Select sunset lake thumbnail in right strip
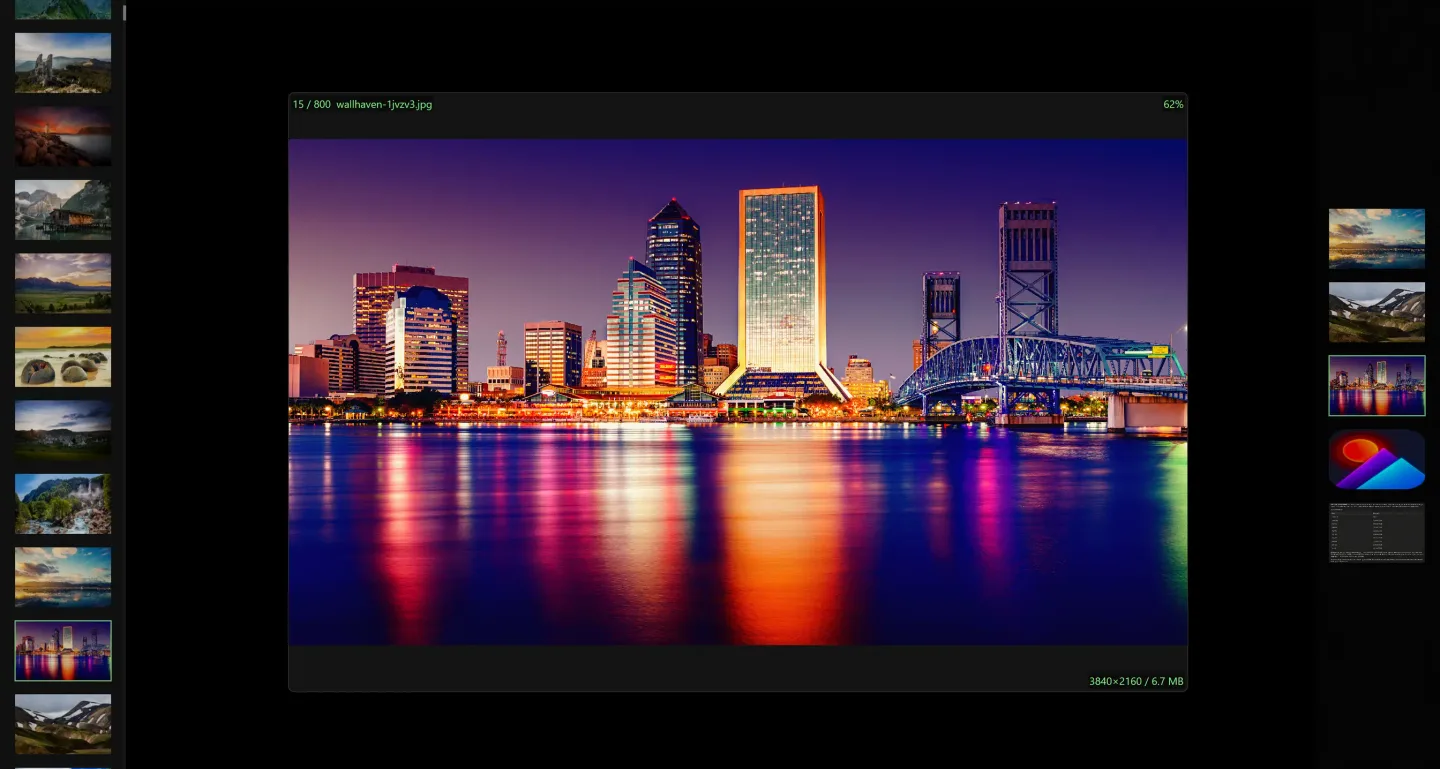The width and height of the screenshot is (1440, 769). click(1377, 238)
